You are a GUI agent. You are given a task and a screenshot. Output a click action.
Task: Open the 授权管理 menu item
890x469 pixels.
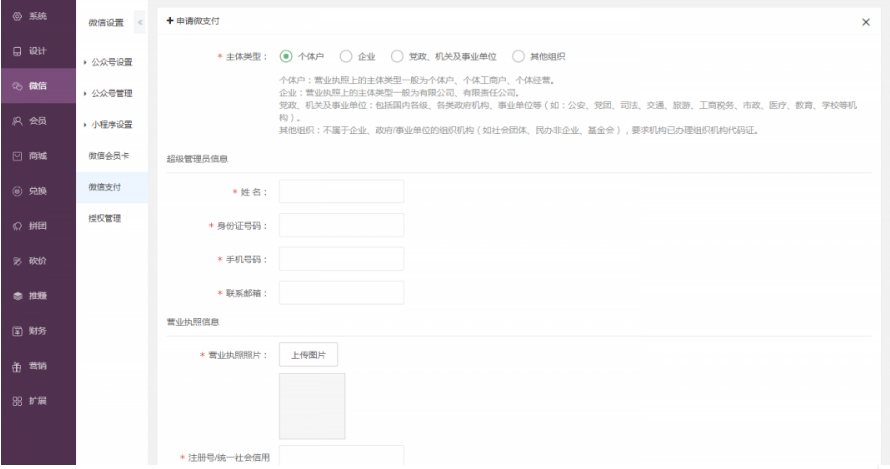(104, 218)
